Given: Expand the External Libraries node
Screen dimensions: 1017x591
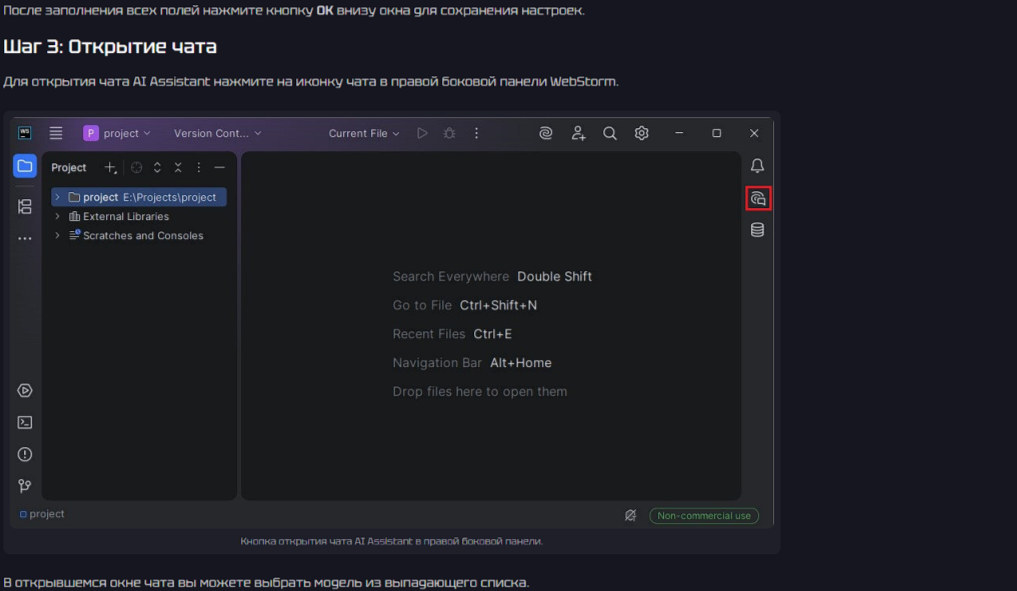Looking at the screenshot, I should click(58, 217).
